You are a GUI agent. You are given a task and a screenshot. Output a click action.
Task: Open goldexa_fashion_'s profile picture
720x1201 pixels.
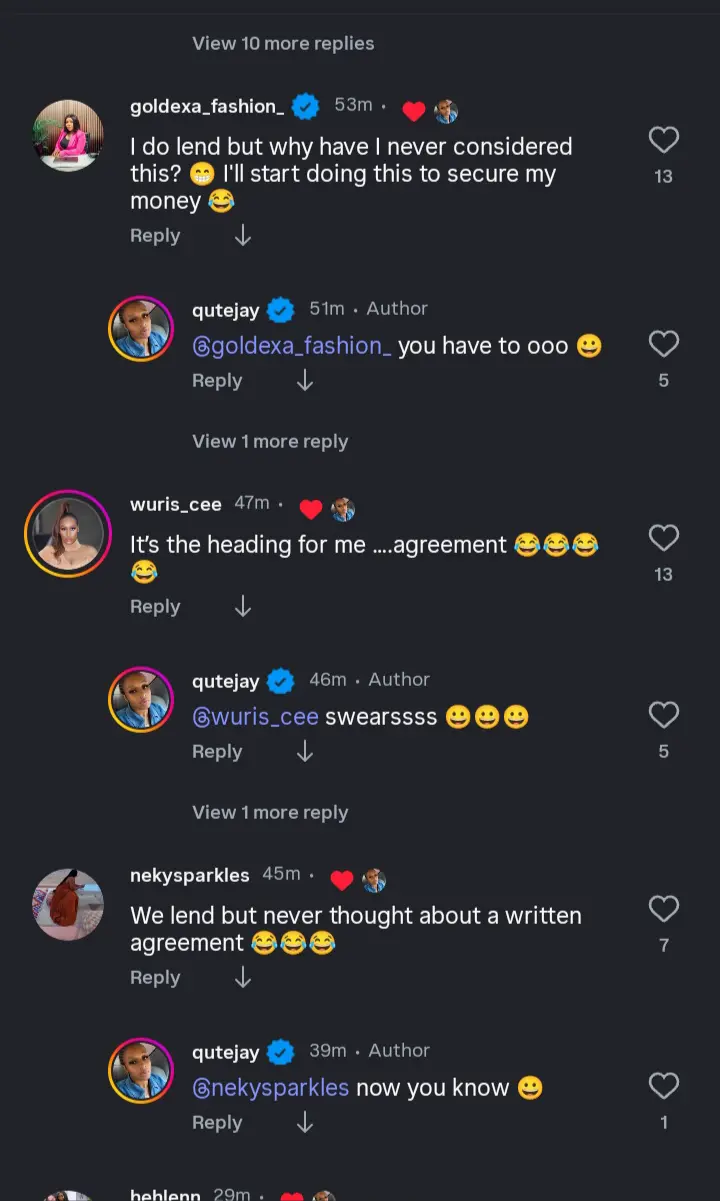pyautogui.click(x=68, y=135)
